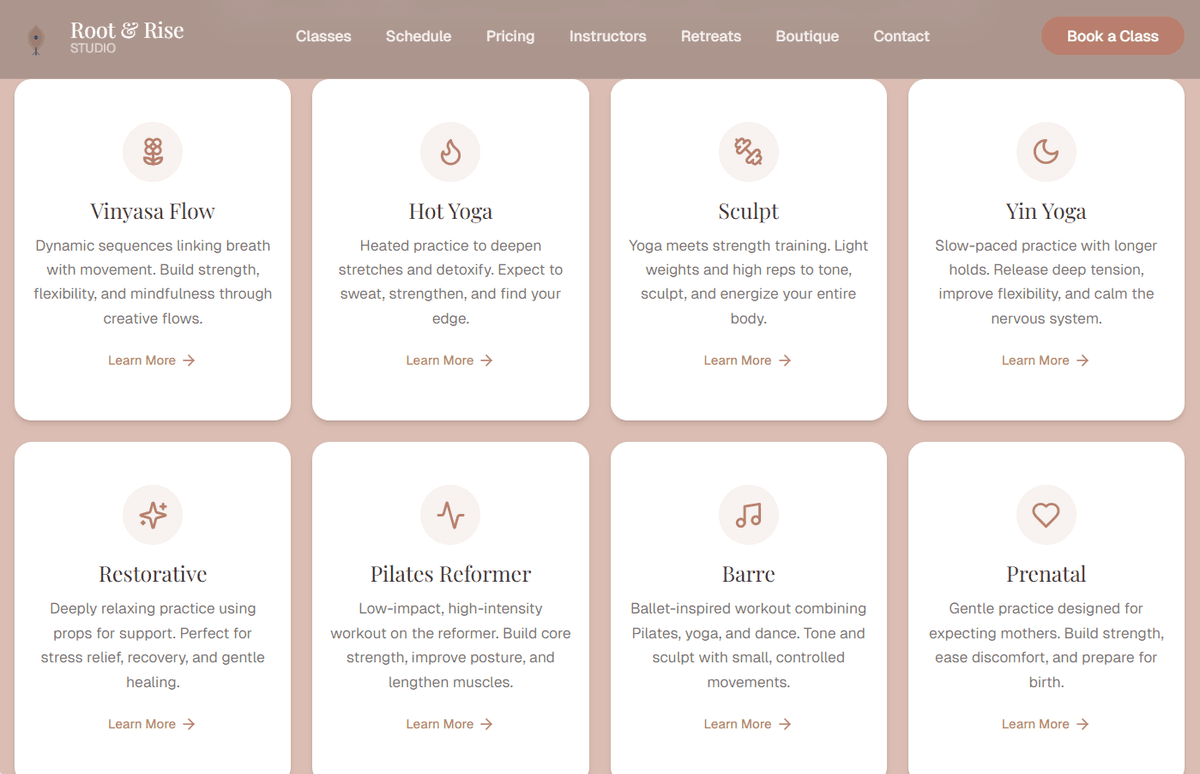Select the Yin Yoga heading

pyautogui.click(x=1046, y=211)
